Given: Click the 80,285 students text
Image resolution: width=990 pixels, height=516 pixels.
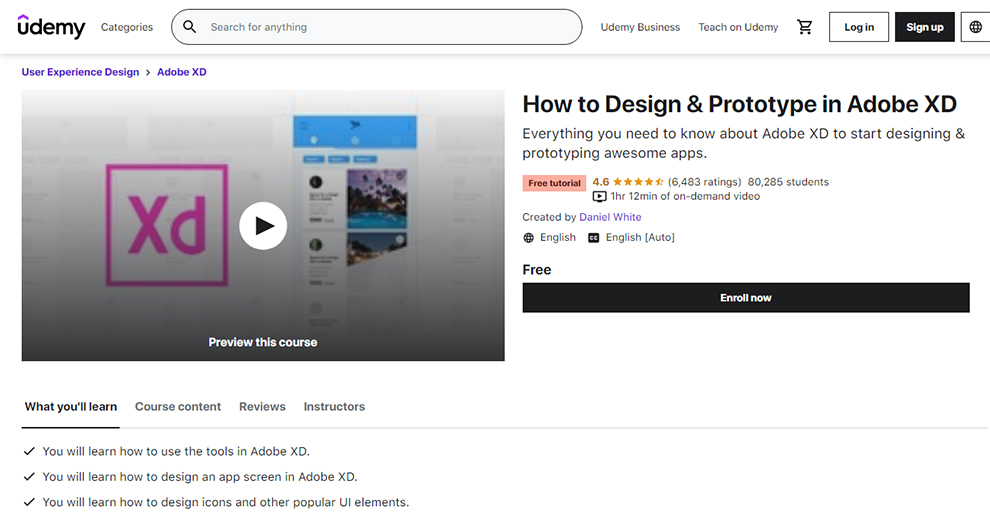Looking at the screenshot, I should pyautogui.click(x=788, y=182).
